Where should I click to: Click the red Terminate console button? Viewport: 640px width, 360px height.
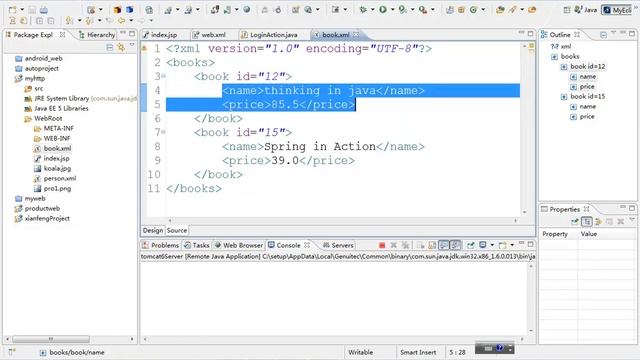click(382, 245)
